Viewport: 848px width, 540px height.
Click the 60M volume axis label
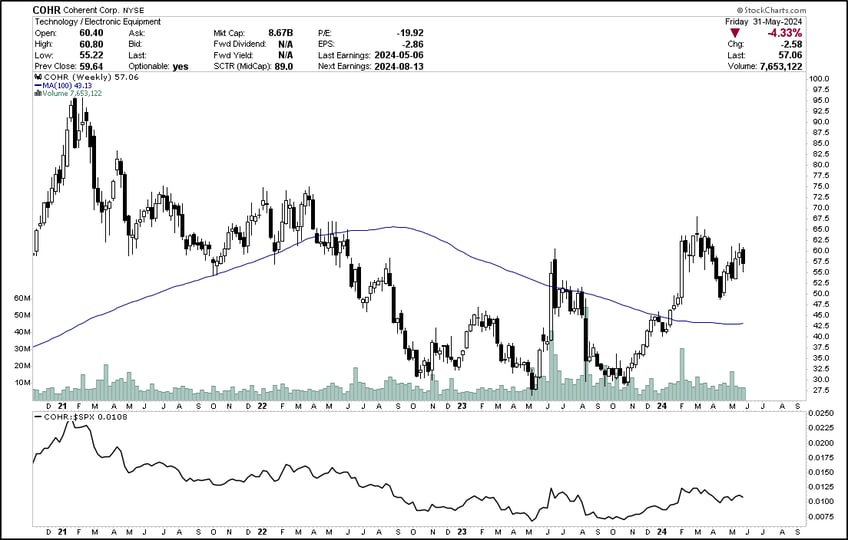22,298
